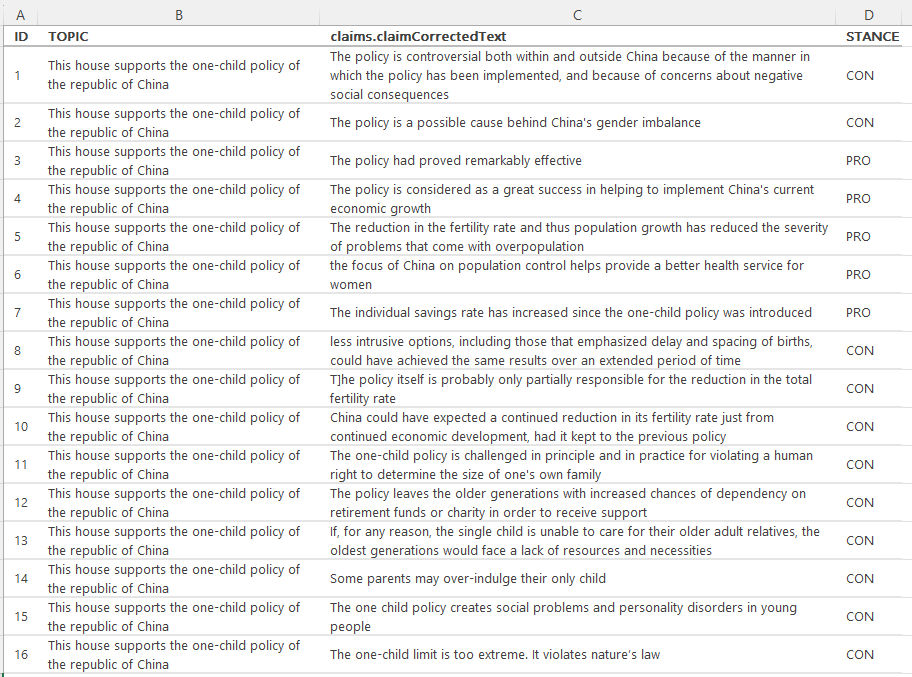Select claim 'violates nature's law' cell

pos(577,654)
